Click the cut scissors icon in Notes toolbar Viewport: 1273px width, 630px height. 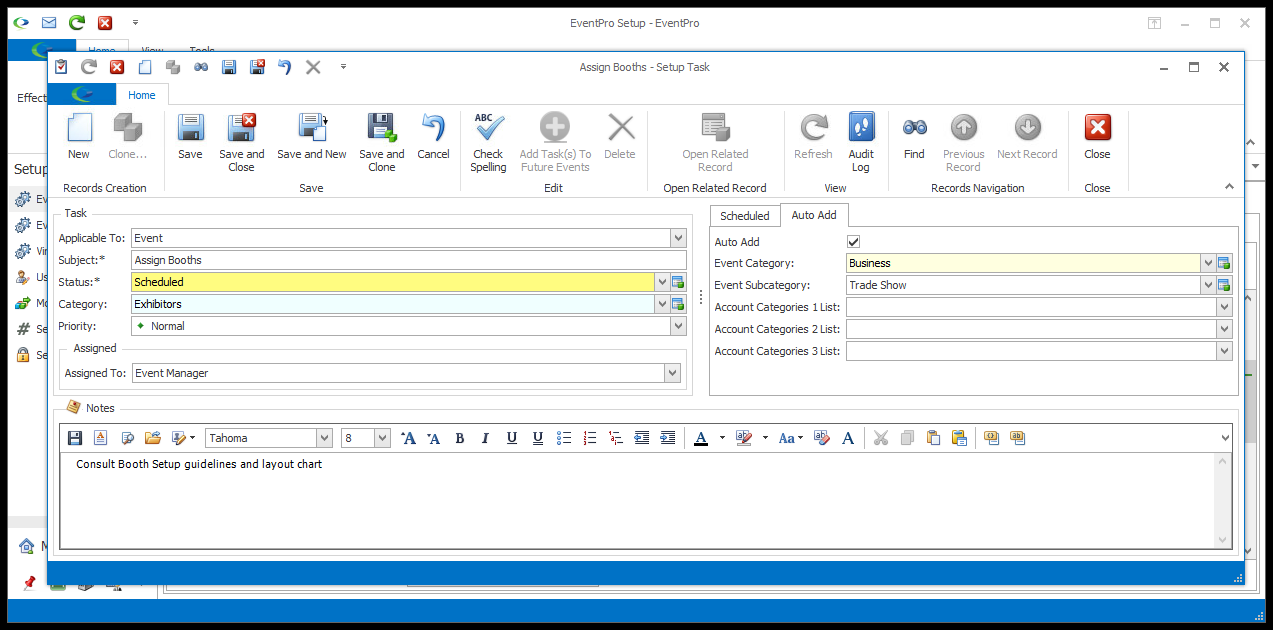tap(881, 438)
